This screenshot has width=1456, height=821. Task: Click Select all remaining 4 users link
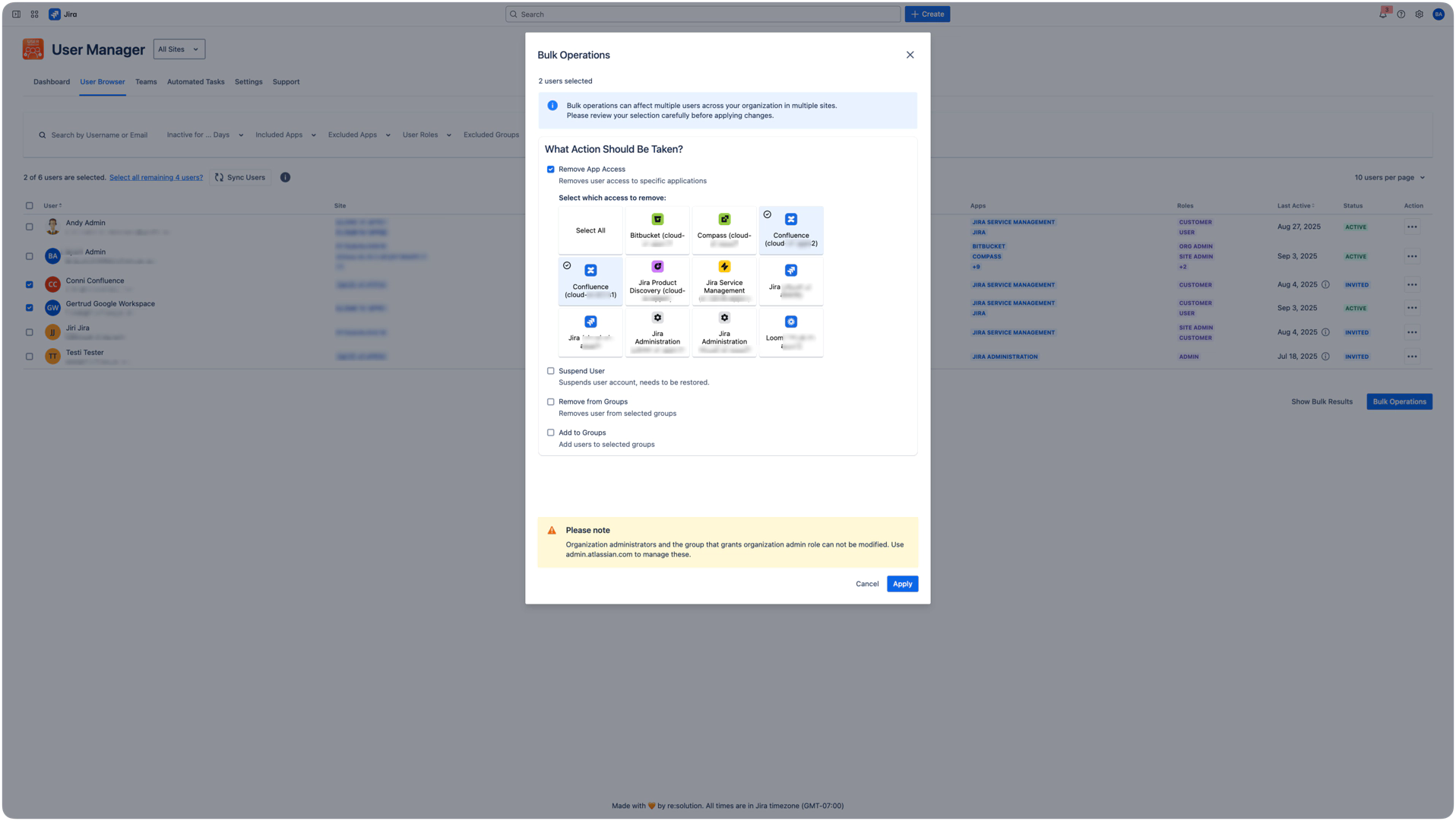pos(156,178)
